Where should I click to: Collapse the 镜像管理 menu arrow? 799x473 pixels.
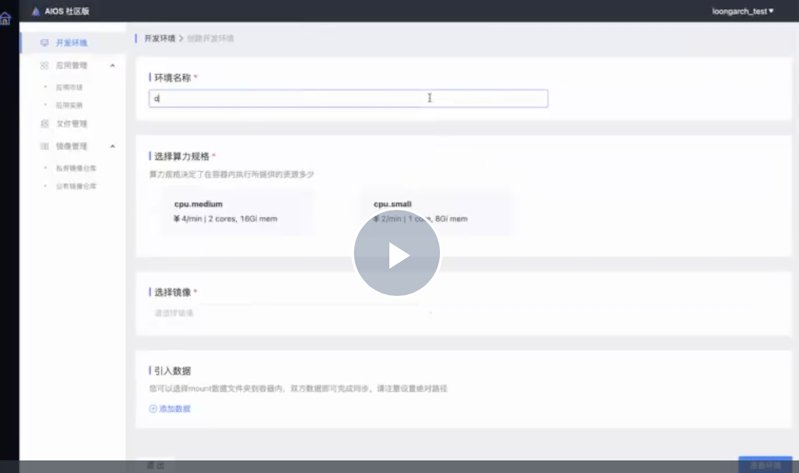[112, 146]
